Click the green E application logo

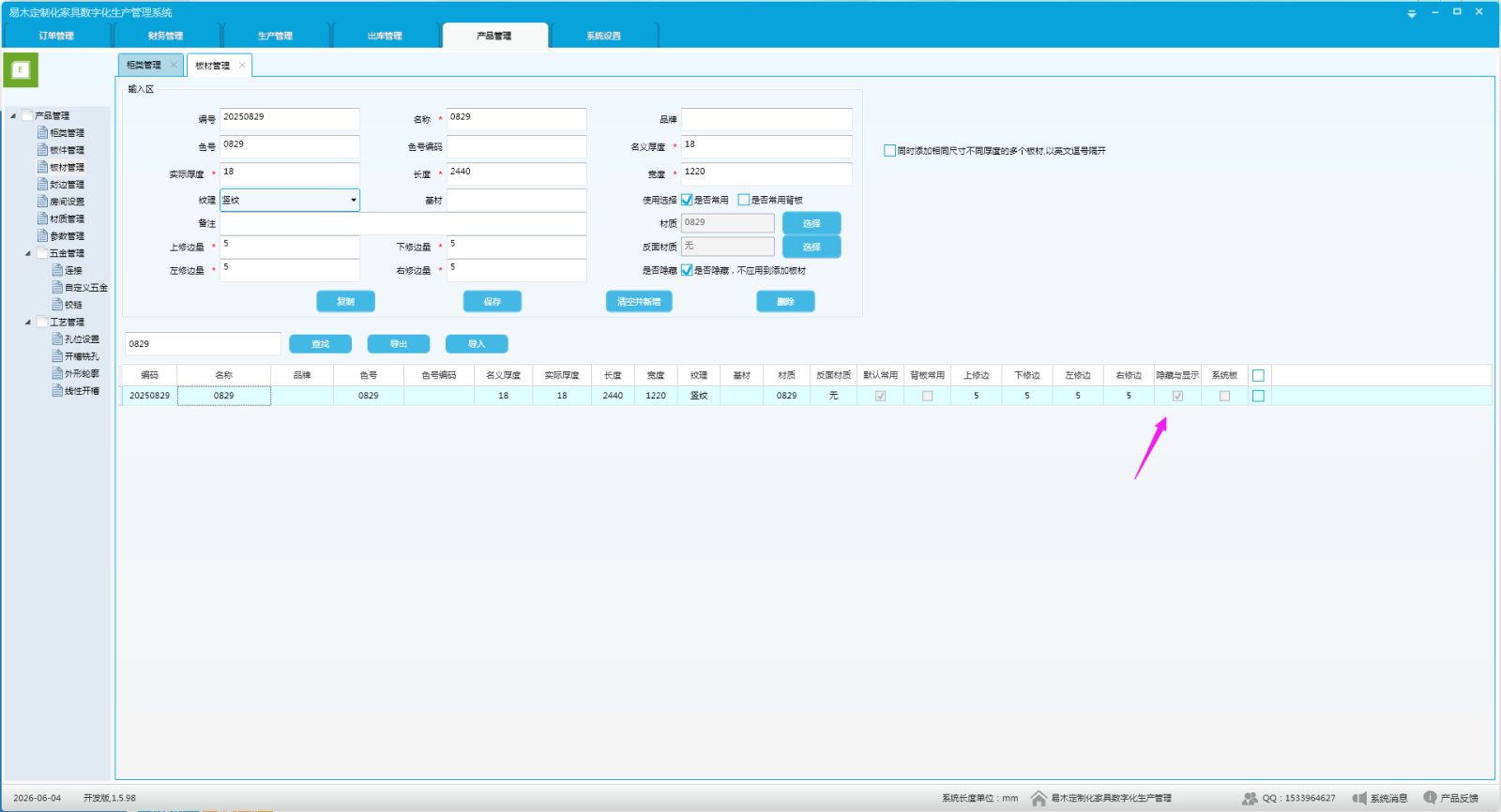coord(21,70)
